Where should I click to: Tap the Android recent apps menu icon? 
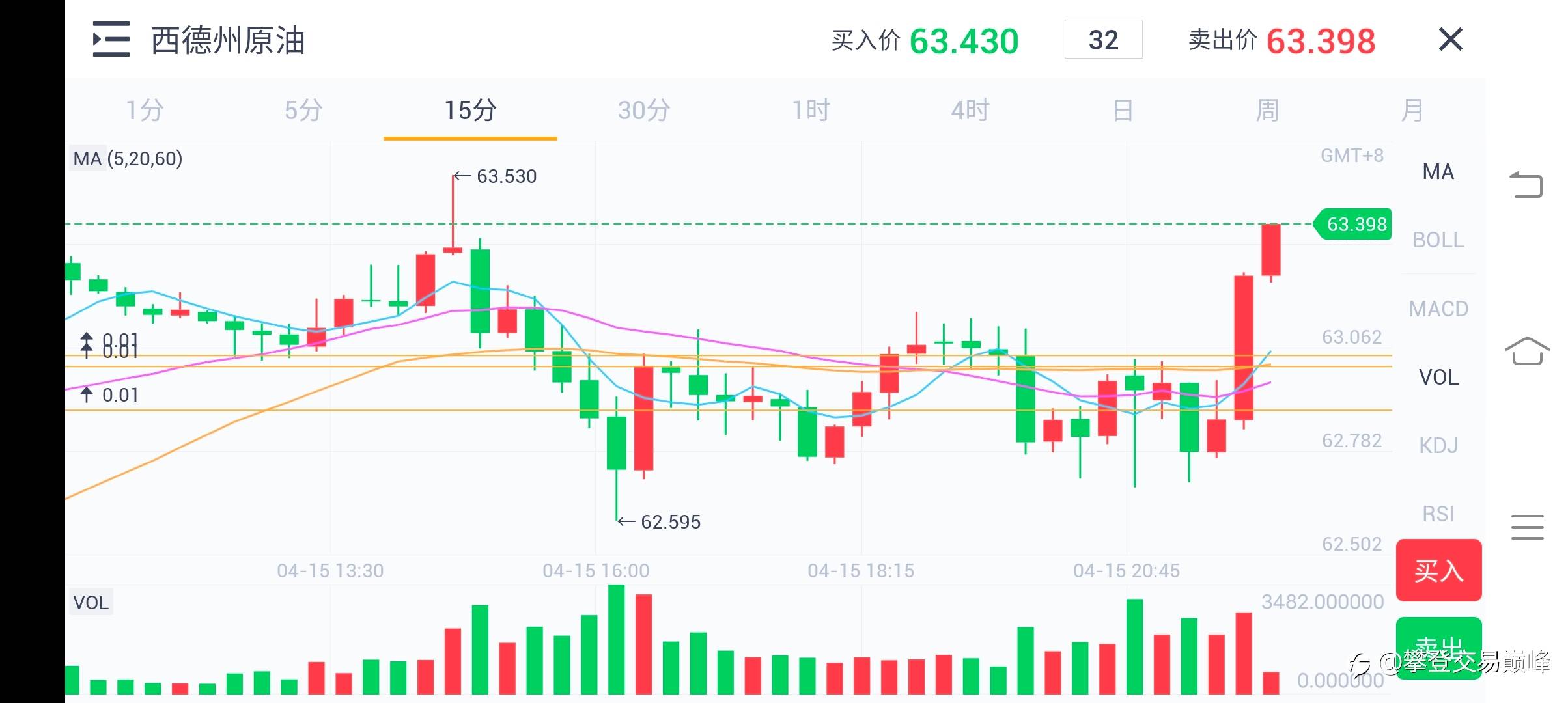(x=1526, y=527)
